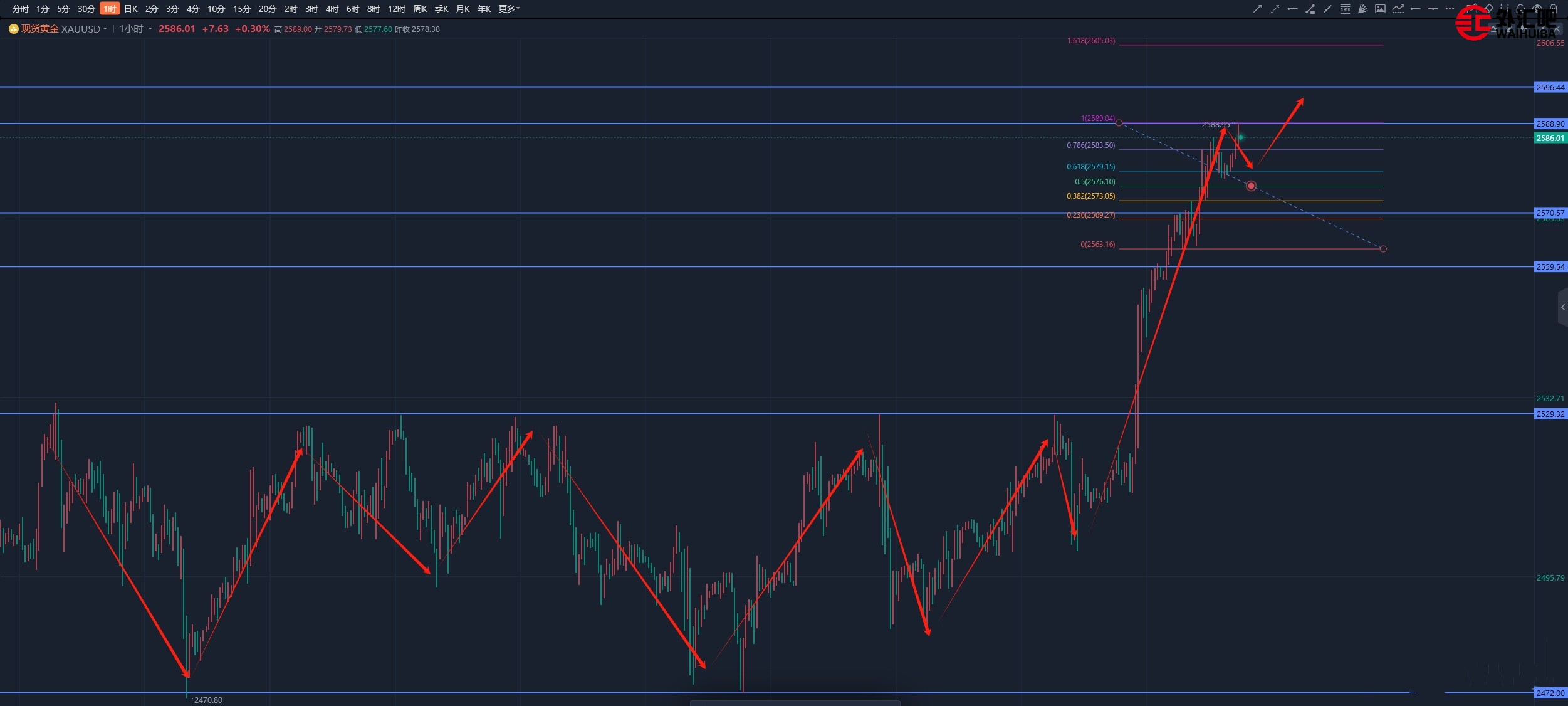
Task: Switch to the 4分 timeframe
Action: pos(193,9)
